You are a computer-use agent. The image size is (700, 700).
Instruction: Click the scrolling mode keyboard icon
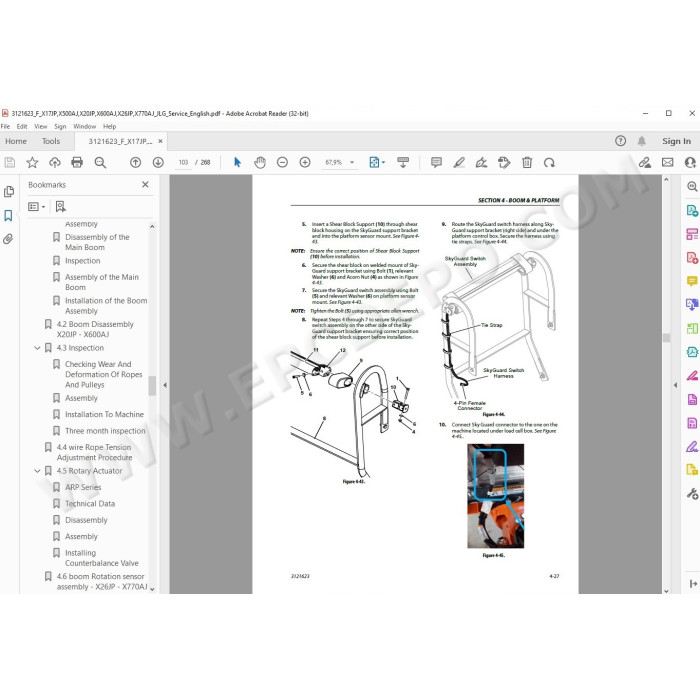pos(403,162)
